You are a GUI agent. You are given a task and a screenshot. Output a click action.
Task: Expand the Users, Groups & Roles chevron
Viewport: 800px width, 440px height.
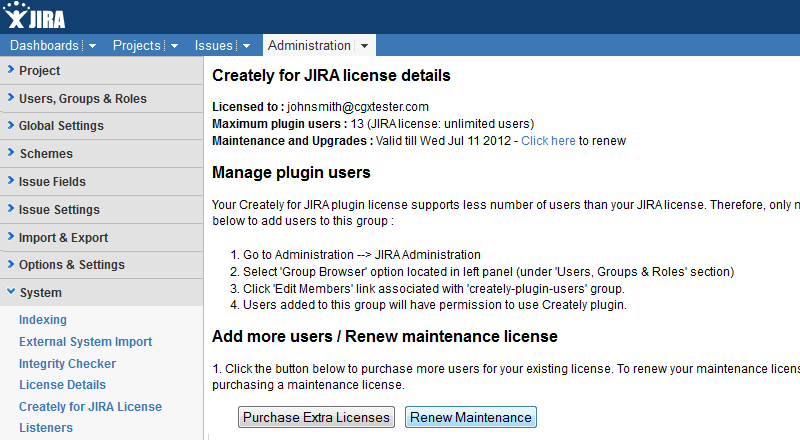point(11,97)
